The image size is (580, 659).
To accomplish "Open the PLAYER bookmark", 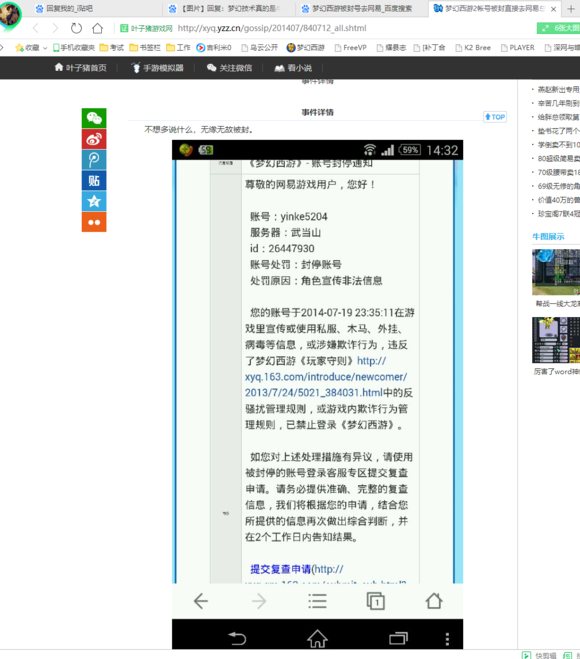I will (518, 47).
